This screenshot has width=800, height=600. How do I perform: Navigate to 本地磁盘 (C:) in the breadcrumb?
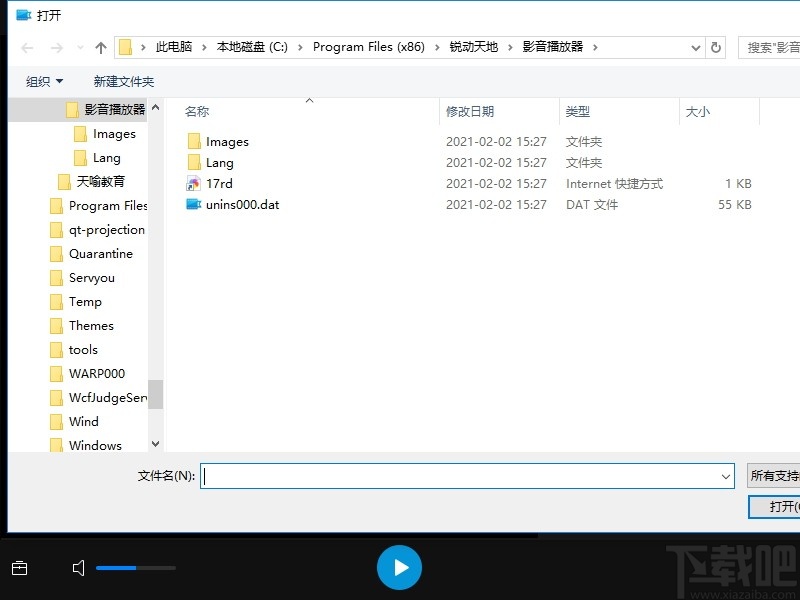pos(253,46)
